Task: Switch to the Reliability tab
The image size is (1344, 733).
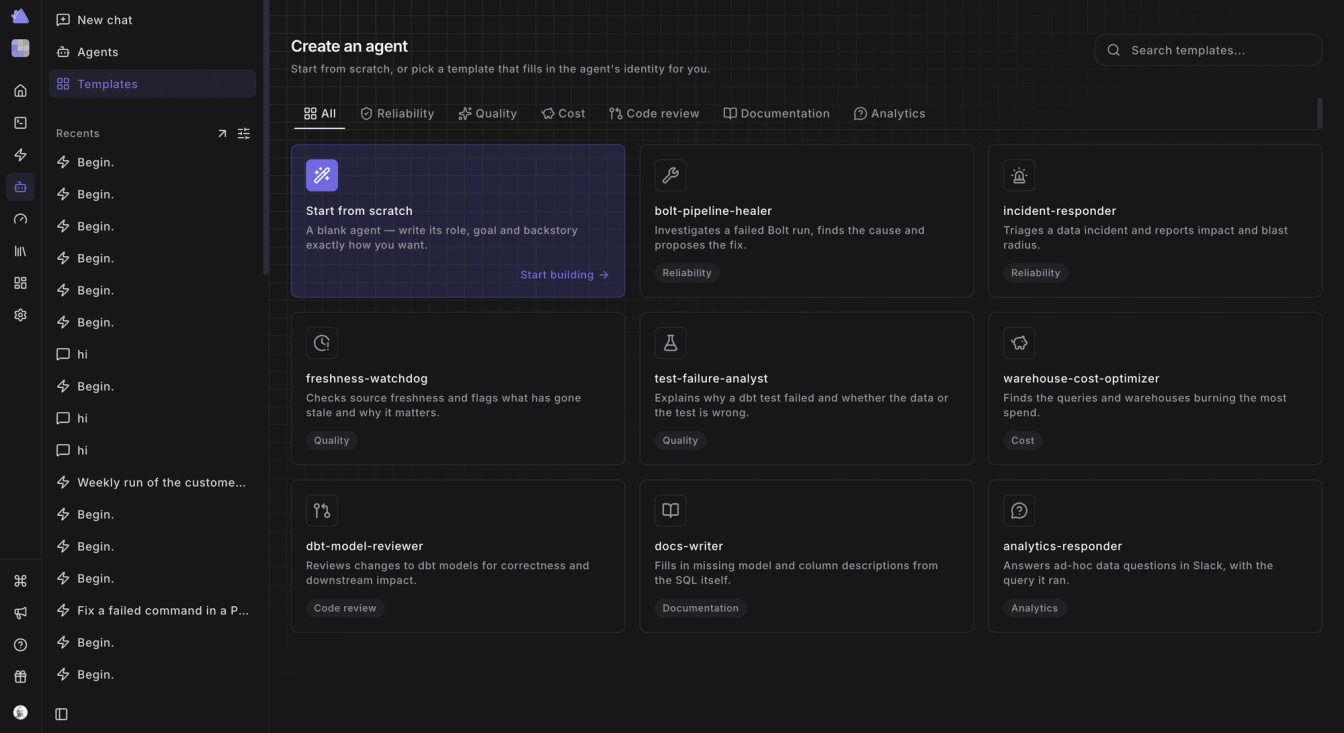Action: tap(397, 114)
